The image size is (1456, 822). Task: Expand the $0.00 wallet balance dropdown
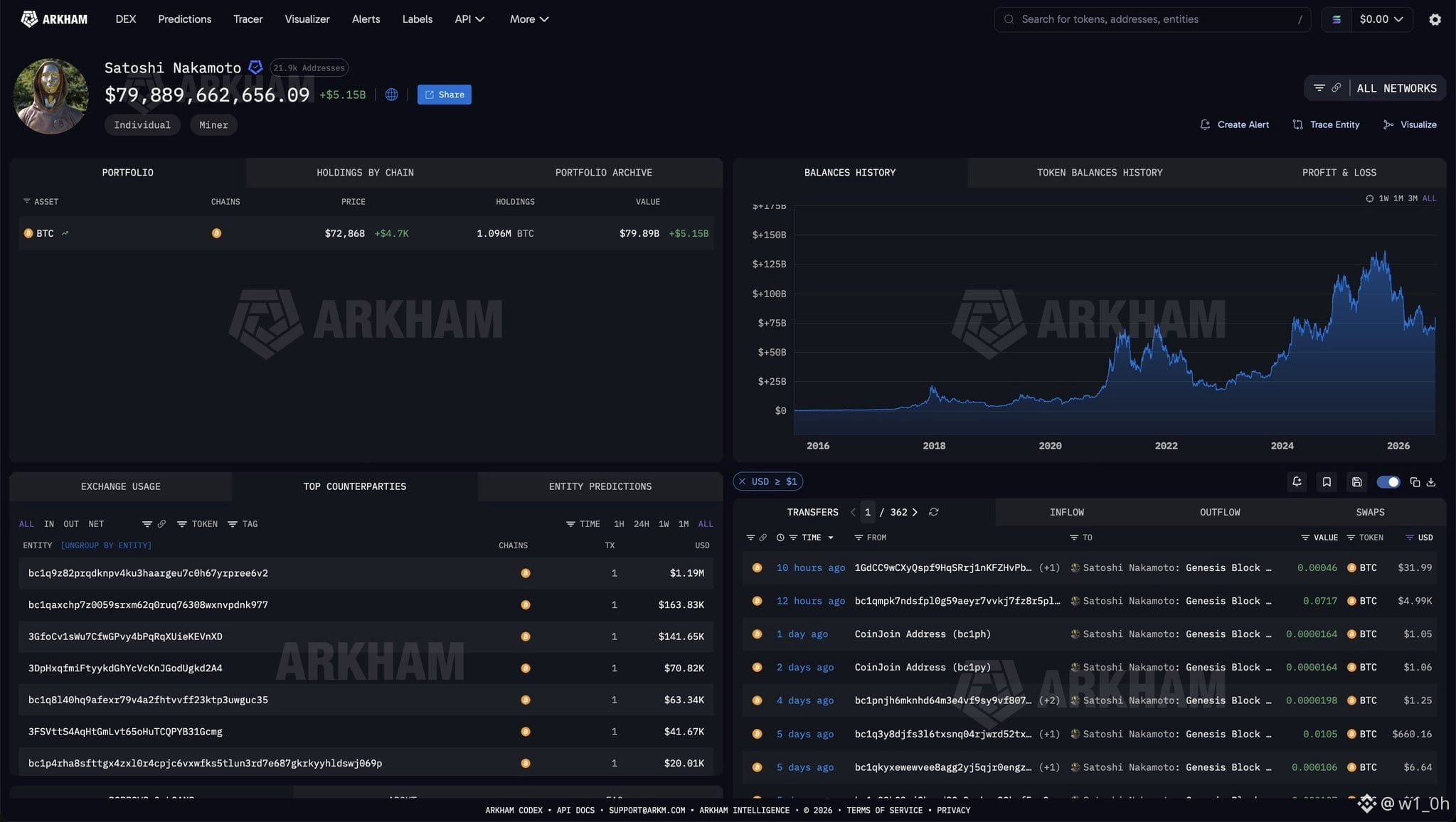coord(1381,19)
